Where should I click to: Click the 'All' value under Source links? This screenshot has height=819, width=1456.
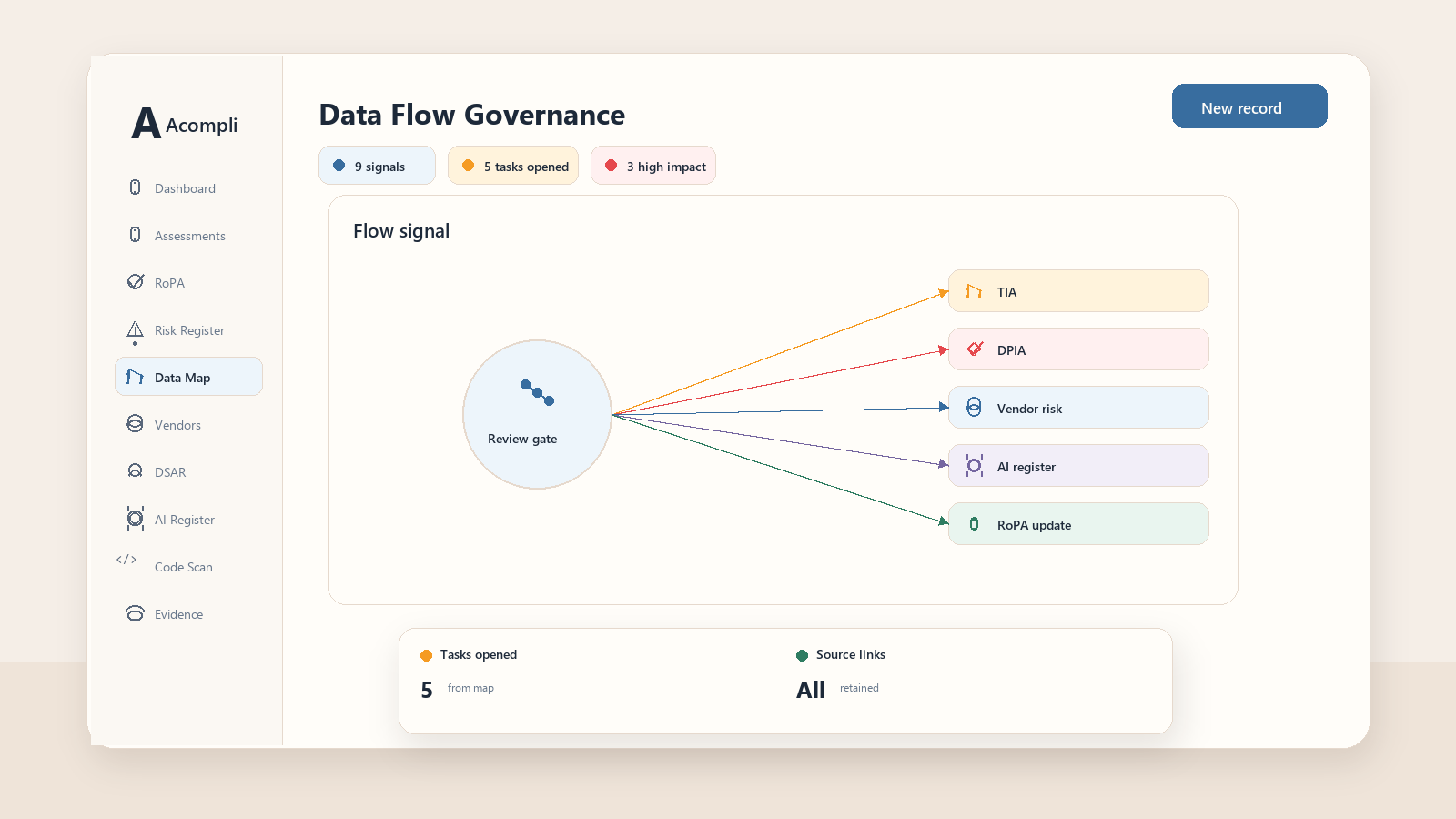pos(811,690)
